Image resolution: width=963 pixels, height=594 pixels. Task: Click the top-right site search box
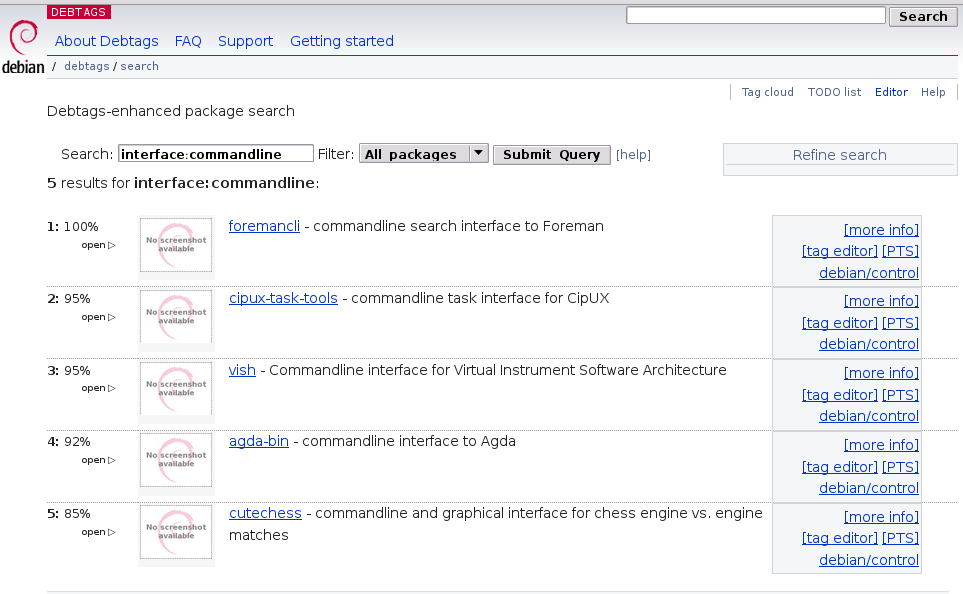(x=755, y=16)
